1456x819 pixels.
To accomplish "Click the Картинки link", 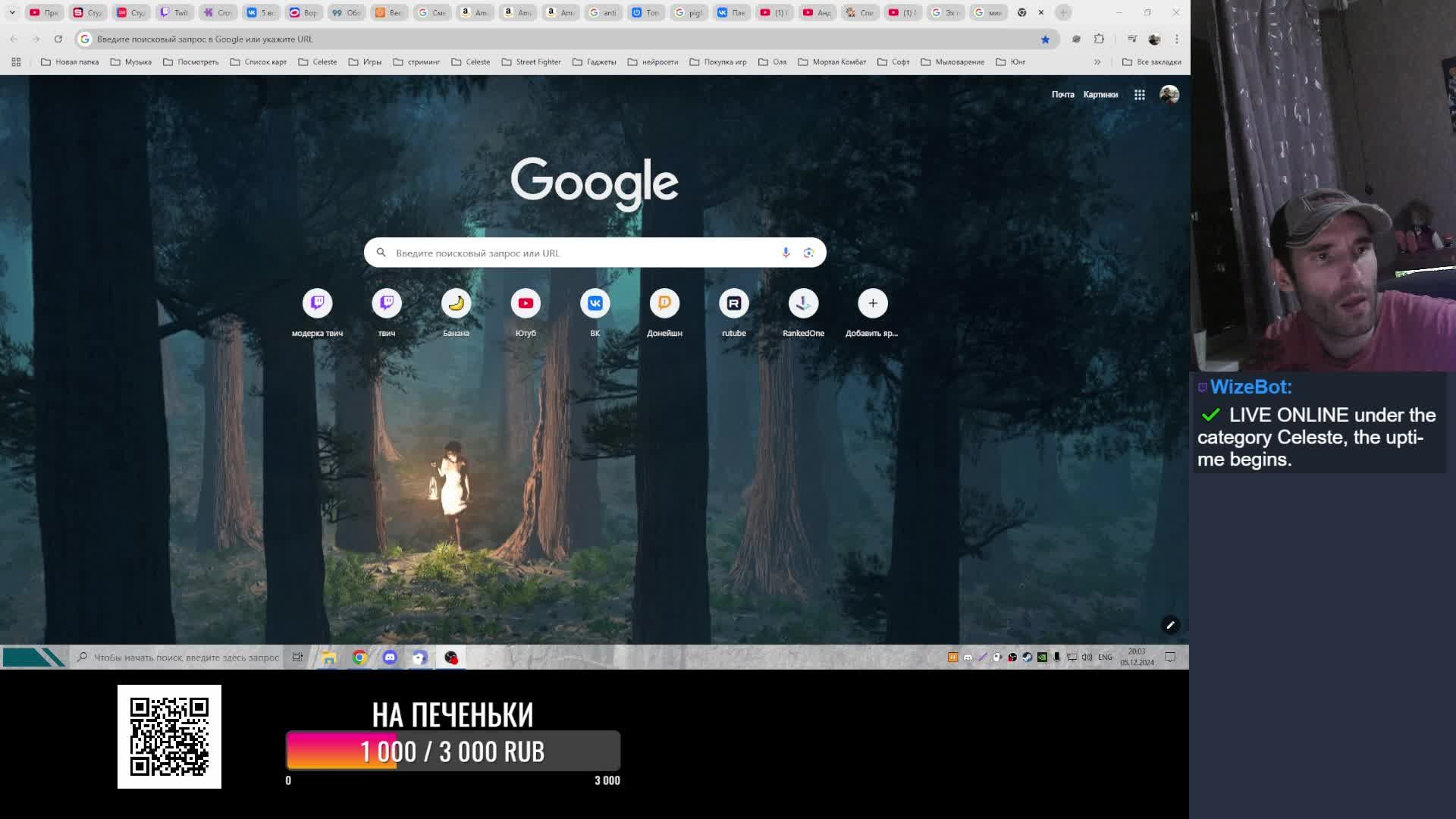I will click(x=1100, y=95).
